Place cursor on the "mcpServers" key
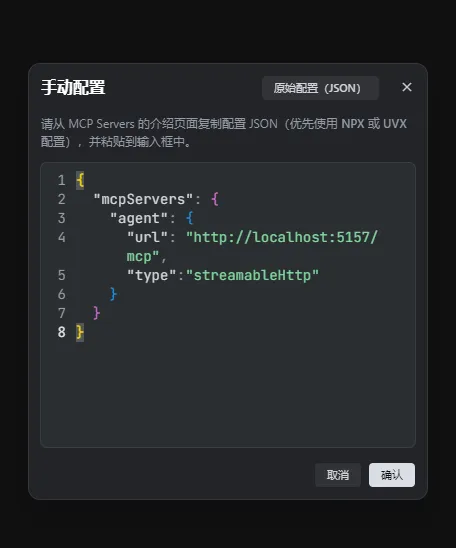Image resolution: width=456 pixels, height=548 pixels. (x=143, y=200)
